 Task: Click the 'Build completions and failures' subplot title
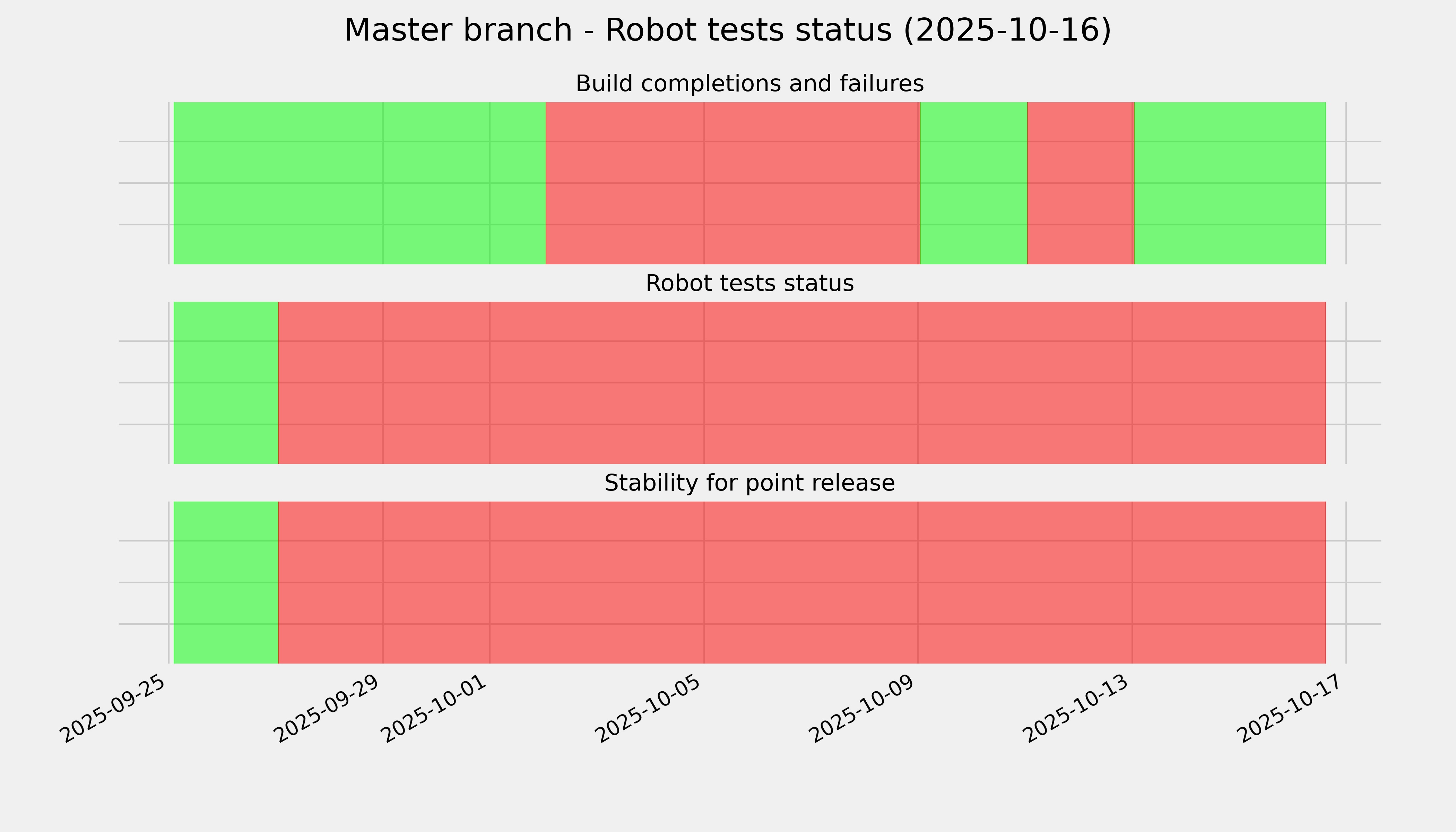tap(749, 84)
